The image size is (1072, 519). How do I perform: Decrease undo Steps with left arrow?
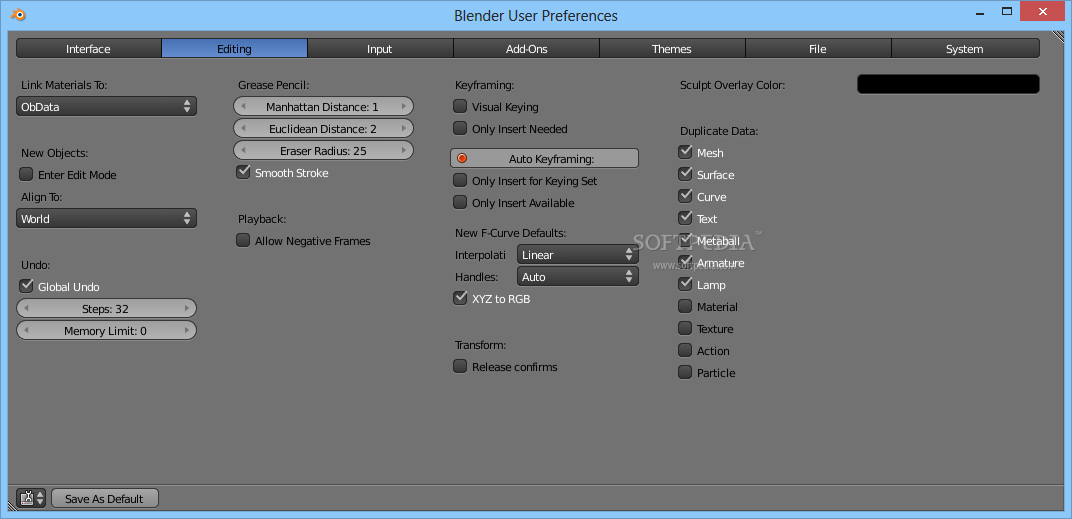[x=26, y=309]
